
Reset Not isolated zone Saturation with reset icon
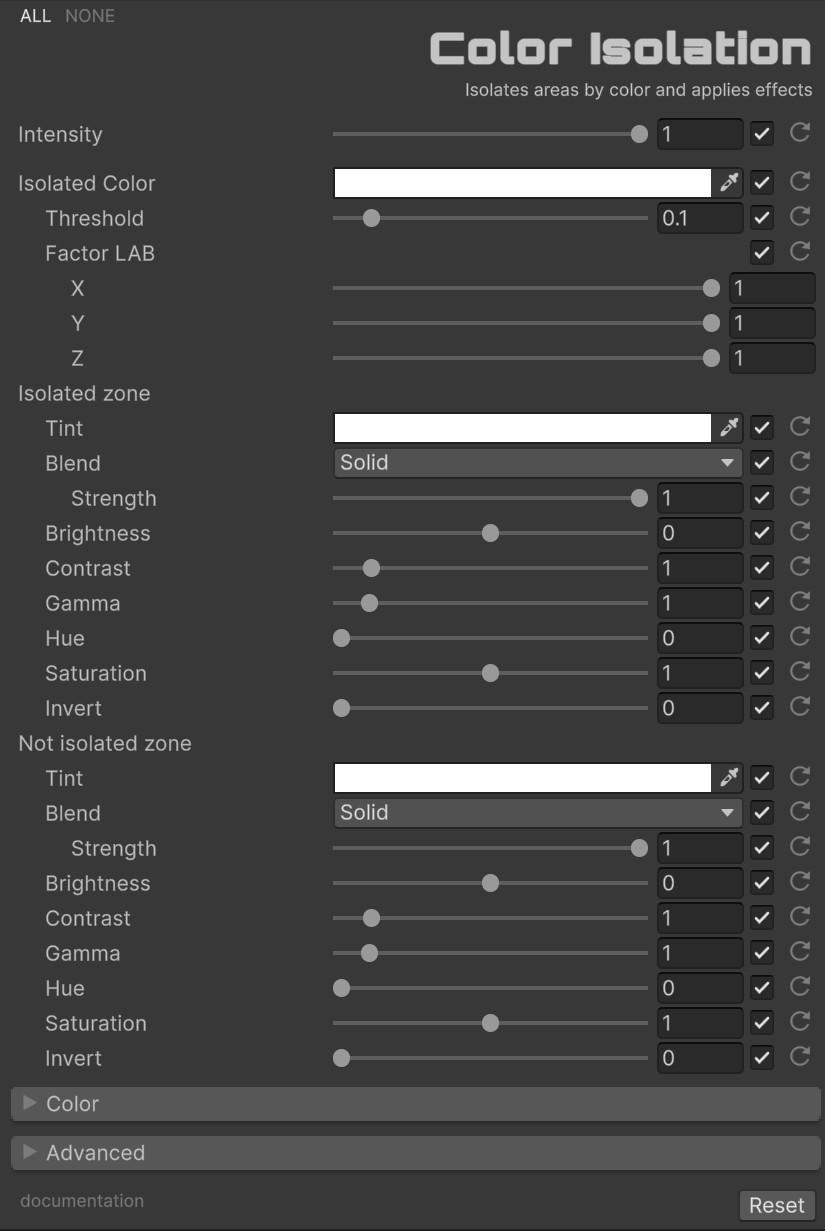[x=800, y=1021]
